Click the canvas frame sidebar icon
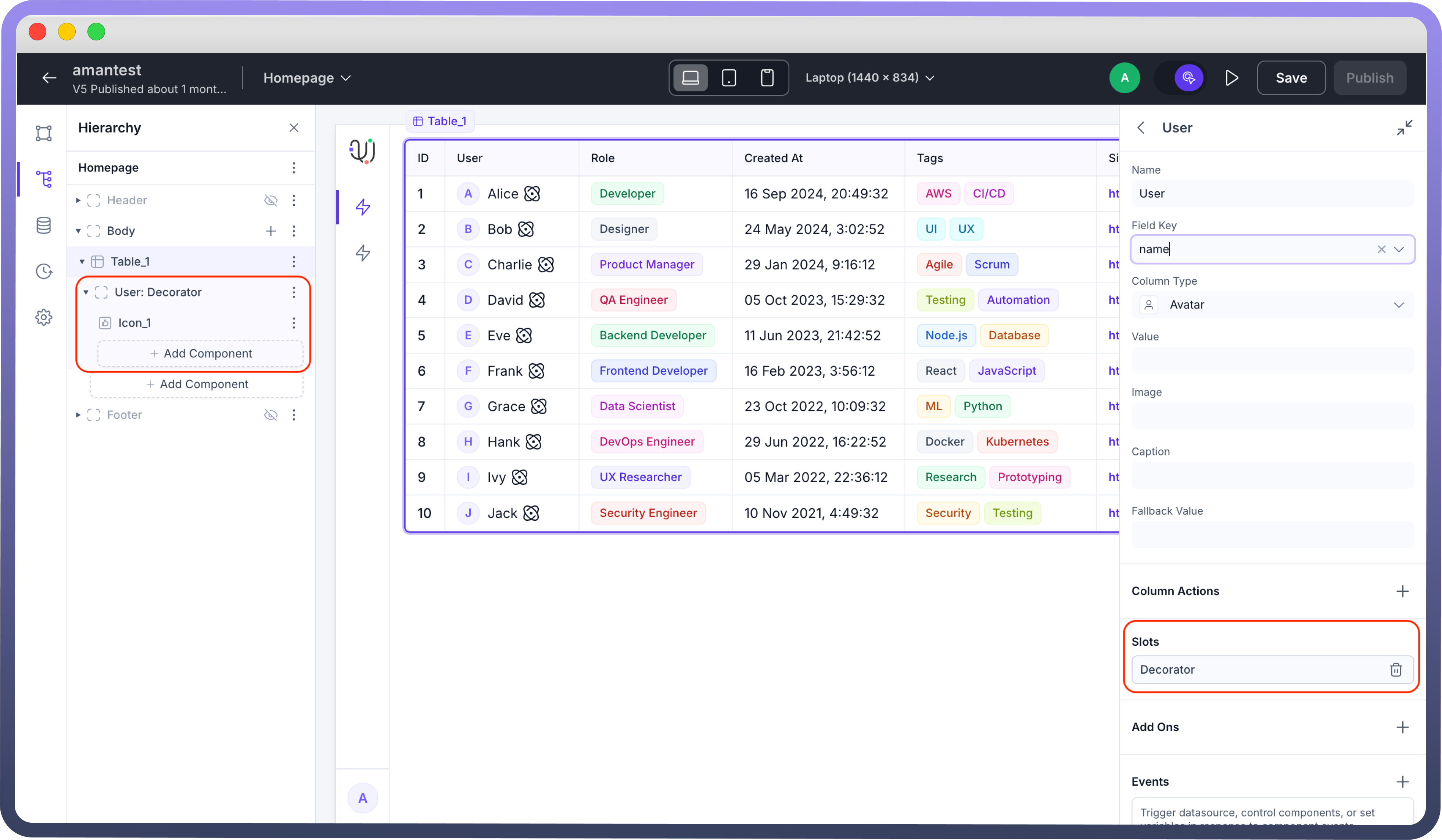 [x=43, y=133]
